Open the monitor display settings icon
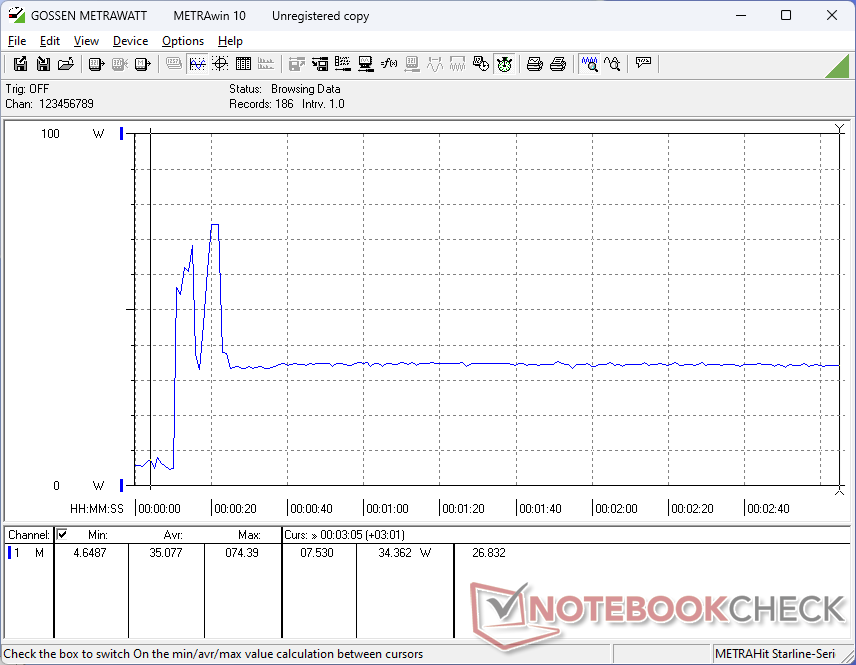This screenshot has height=665, width=856. coord(366,64)
